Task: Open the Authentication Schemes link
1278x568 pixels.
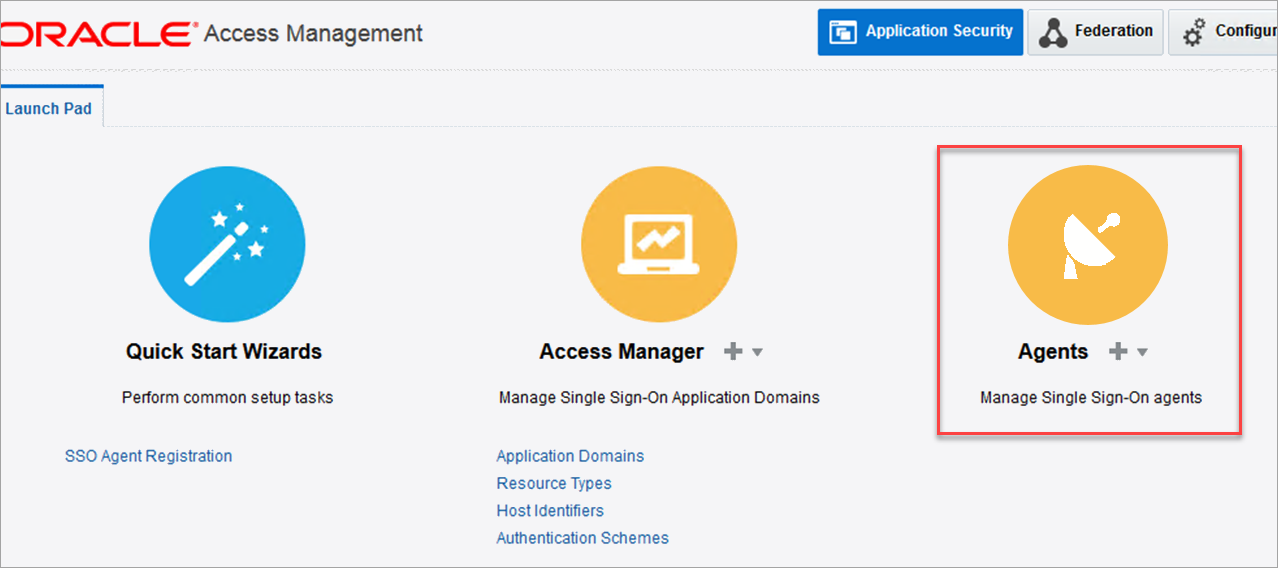Action: click(583, 538)
